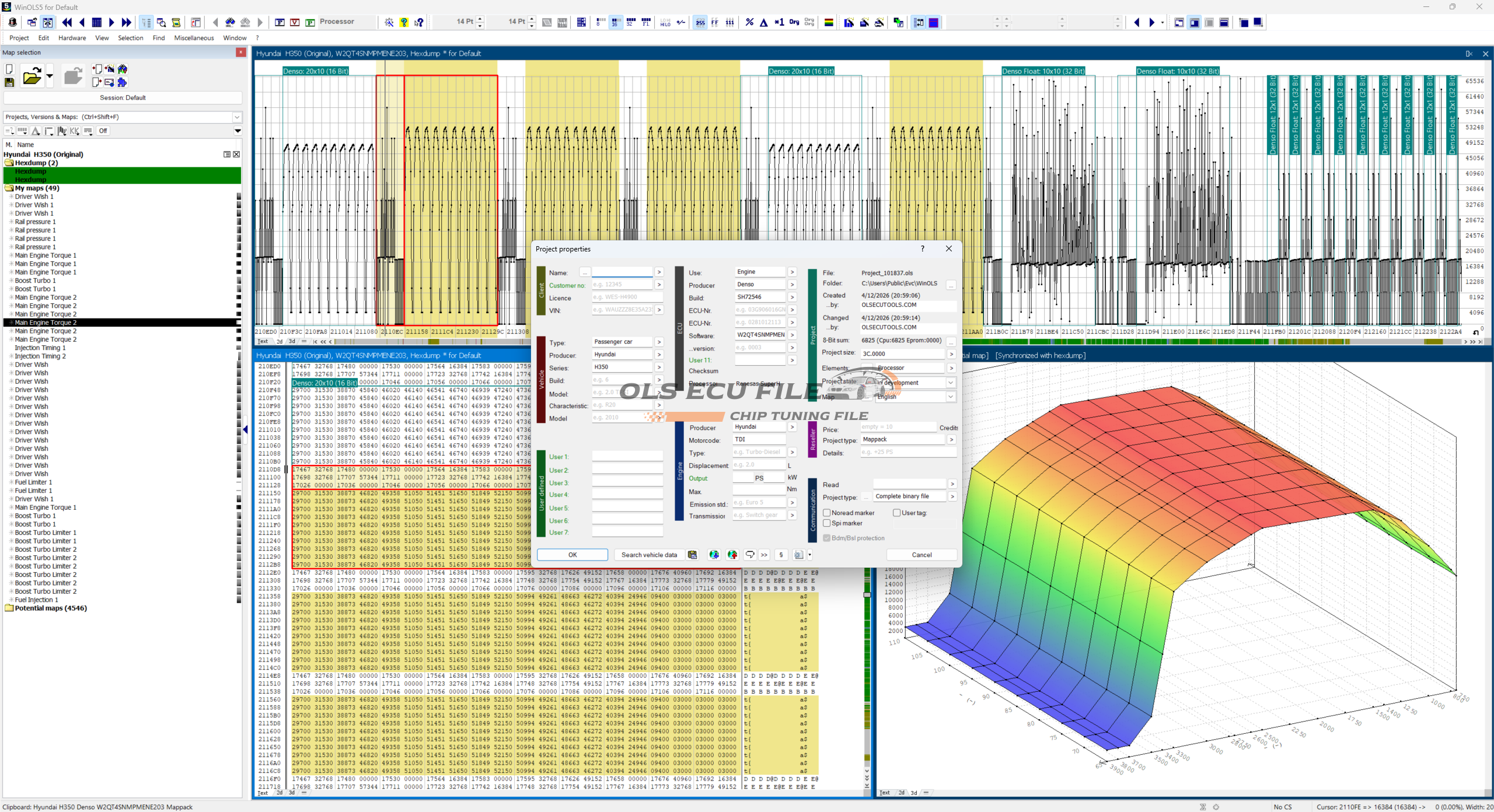
Task: Check the Spi marker checkbox
Action: click(x=826, y=523)
